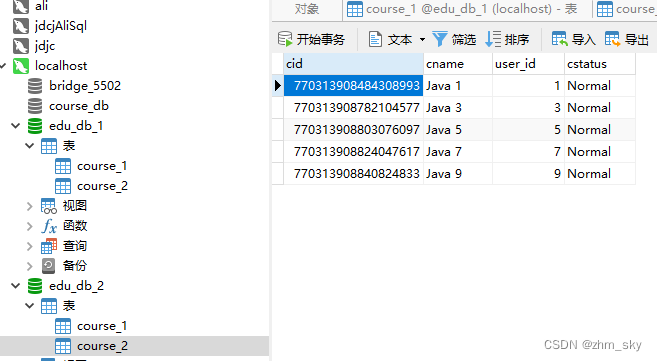This screenshot has height=361, width=657.
Task: Click 开始事务 begin transaction button
Action: [311, 40]
